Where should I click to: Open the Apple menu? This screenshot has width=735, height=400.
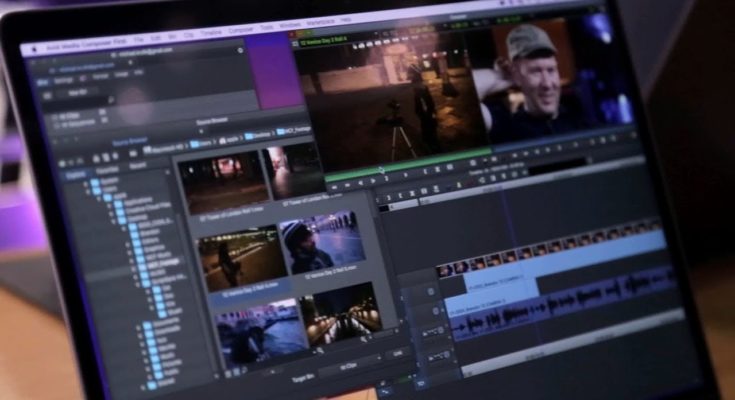[34, 50]
